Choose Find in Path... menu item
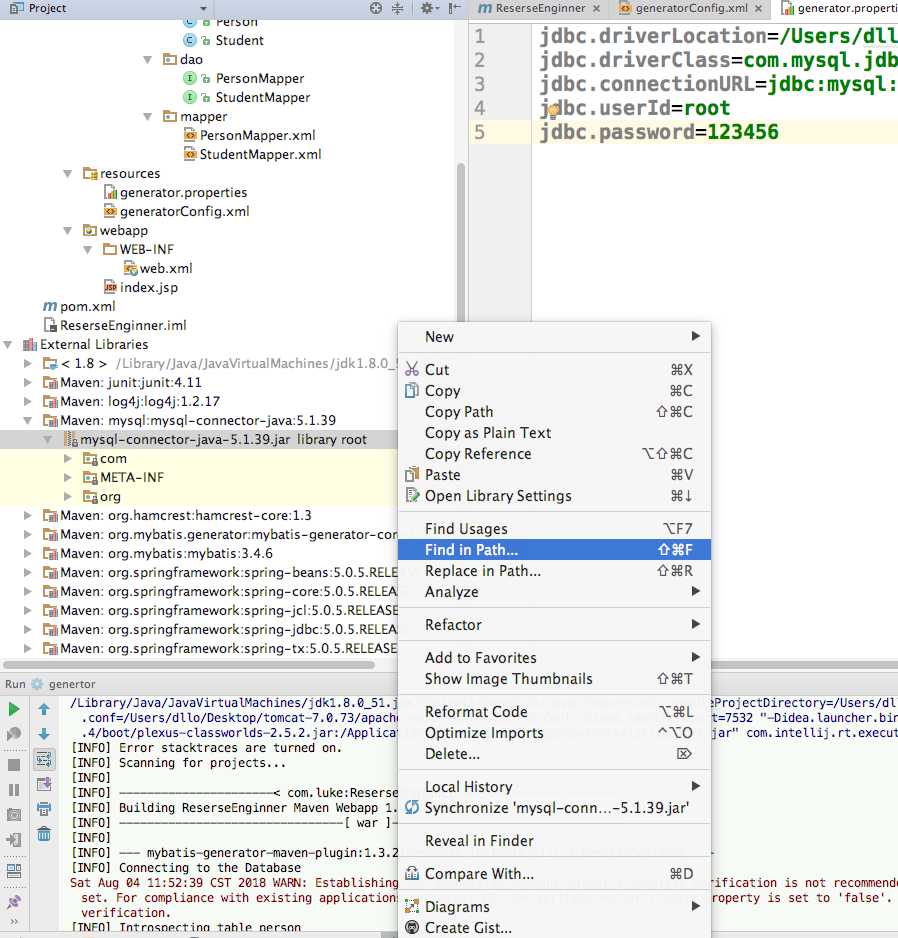The image size is (898, 938). click(x=554, y=550)
